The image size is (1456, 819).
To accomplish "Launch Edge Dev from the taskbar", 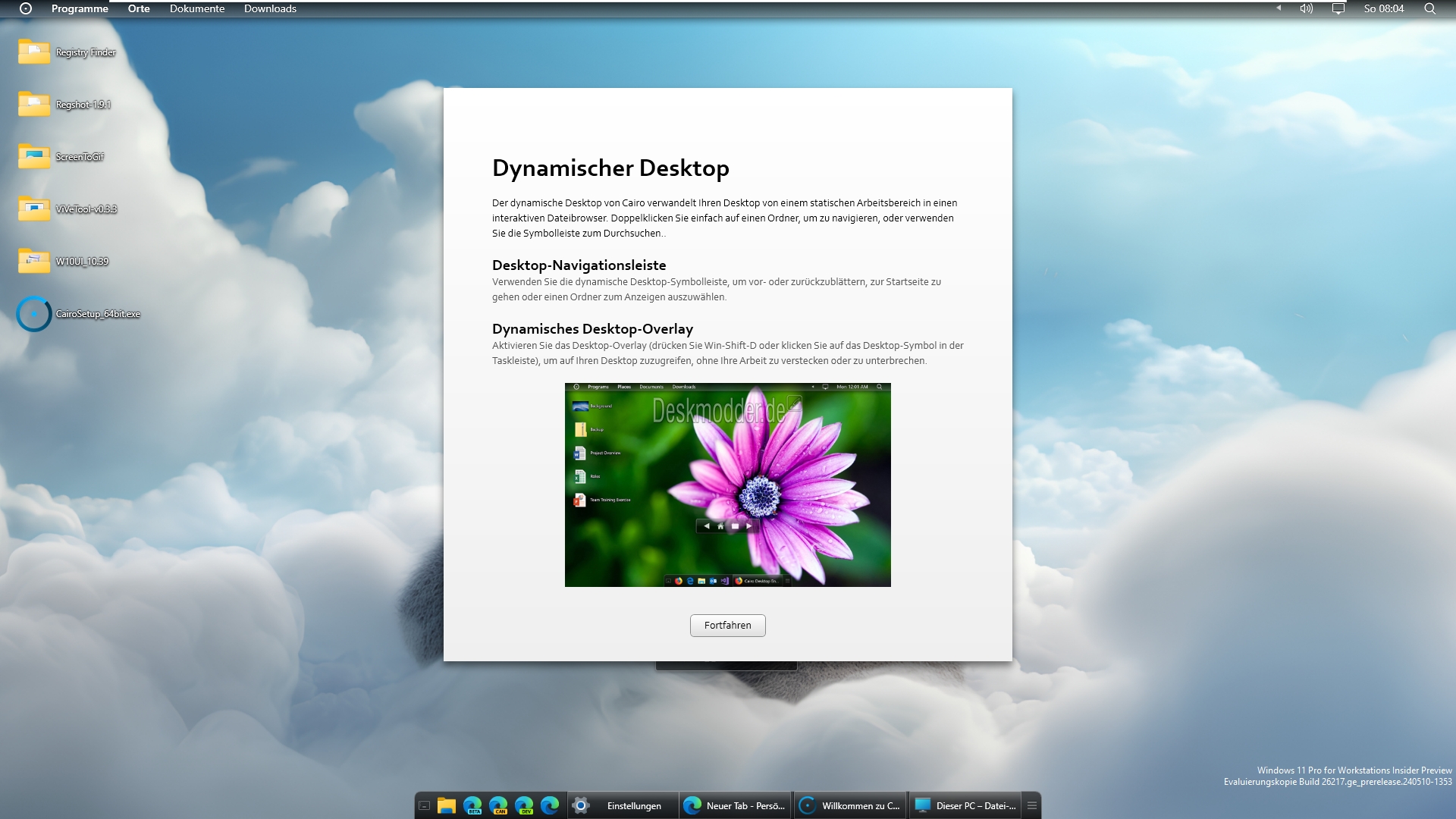I will click(x=524, y=805).
